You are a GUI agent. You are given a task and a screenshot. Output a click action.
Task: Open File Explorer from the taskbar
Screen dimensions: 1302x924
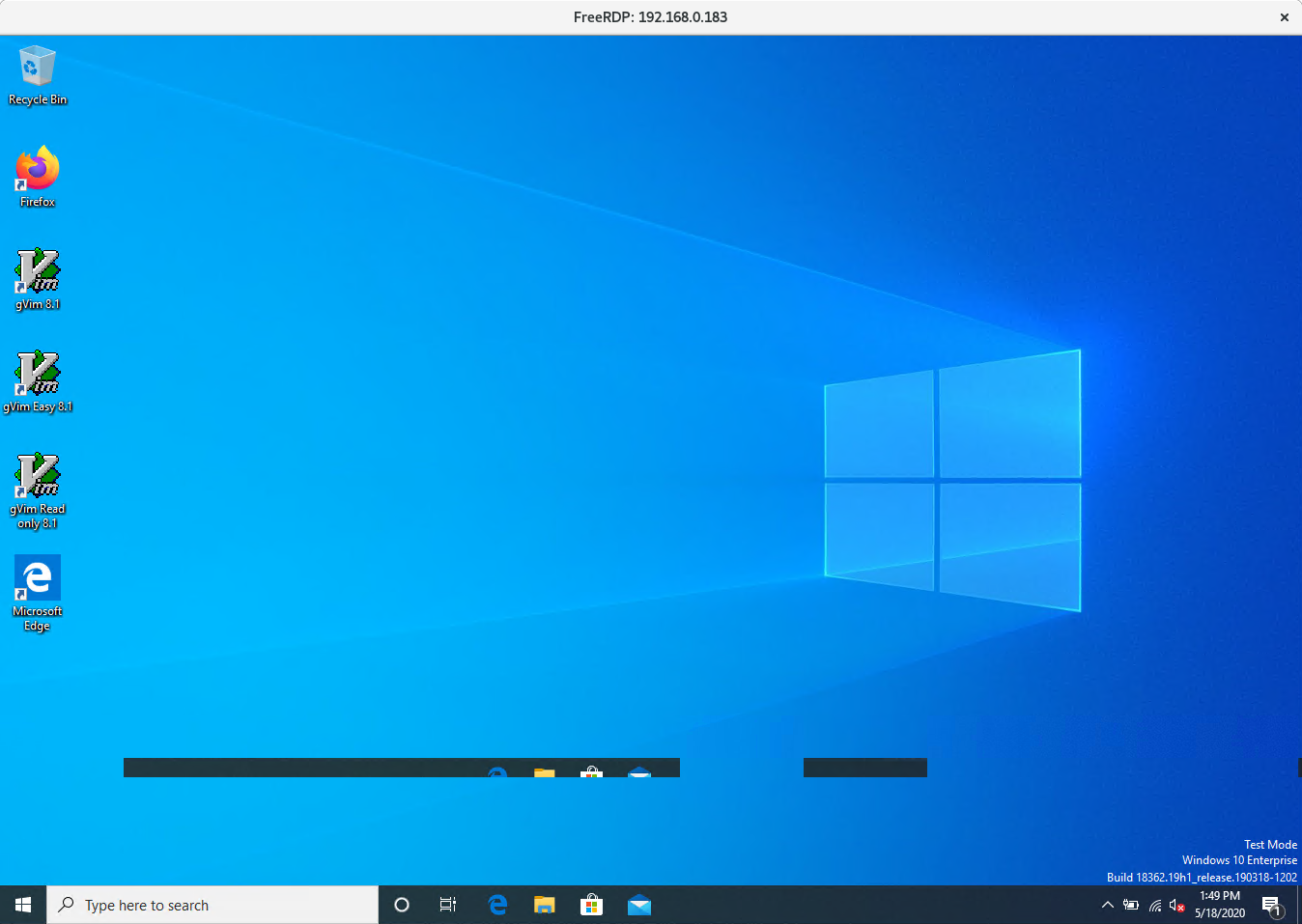[x=544, y=905]
